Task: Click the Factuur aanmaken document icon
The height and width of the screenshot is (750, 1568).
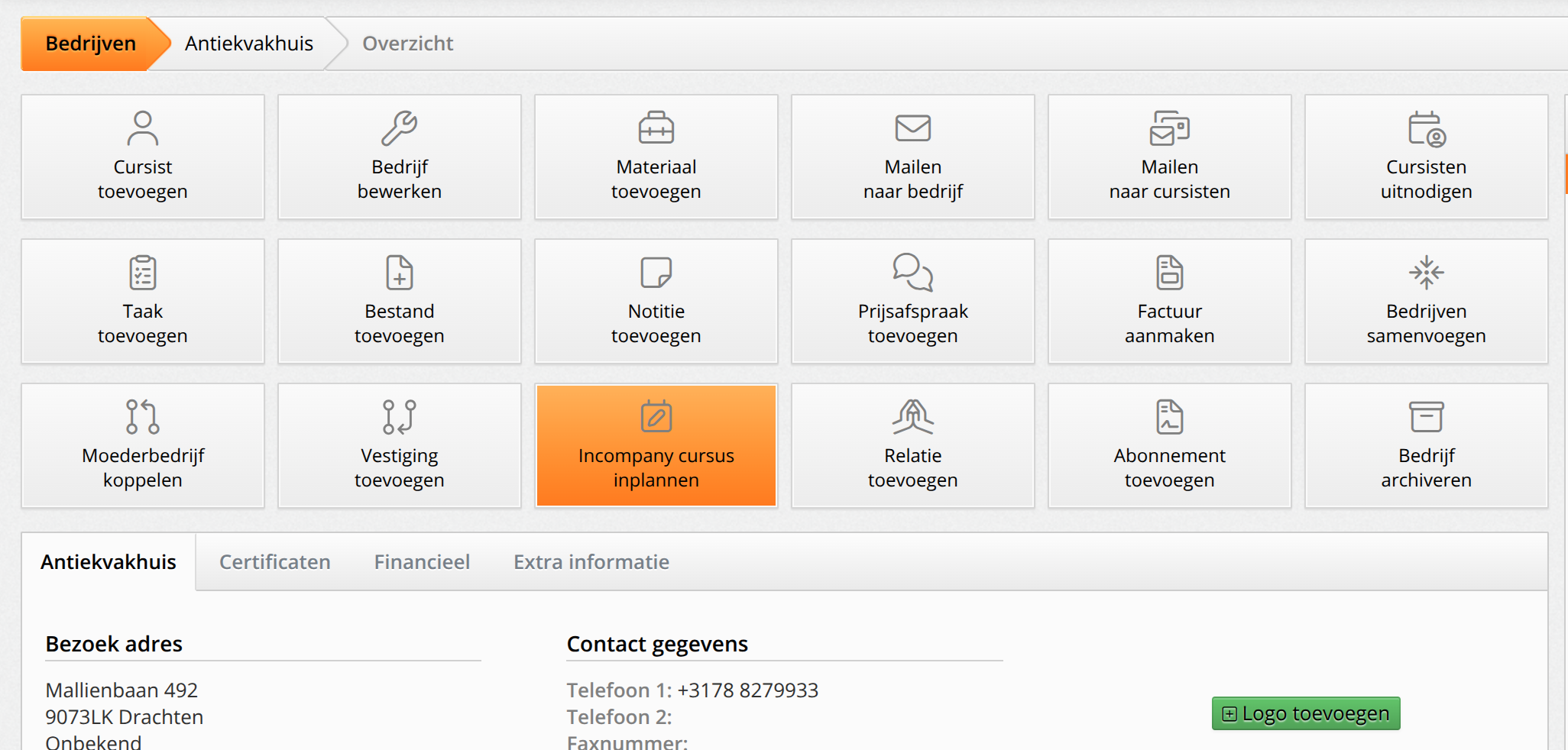Action: coord(1170,273)
